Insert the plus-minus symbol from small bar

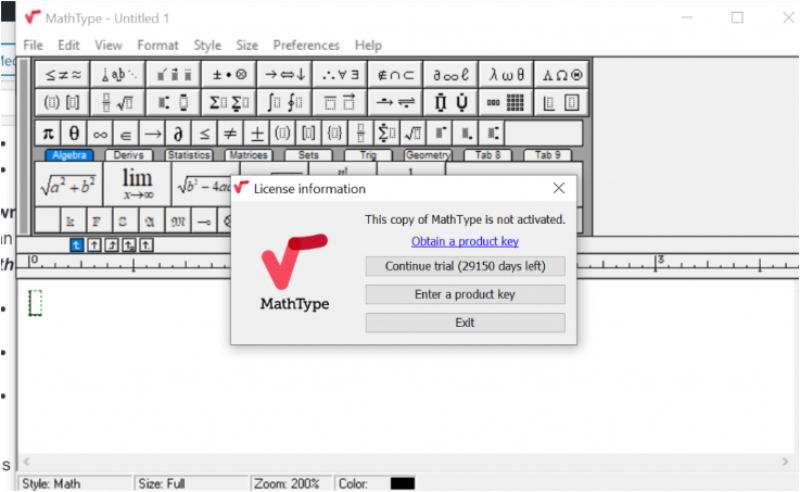tap(257, 134)
